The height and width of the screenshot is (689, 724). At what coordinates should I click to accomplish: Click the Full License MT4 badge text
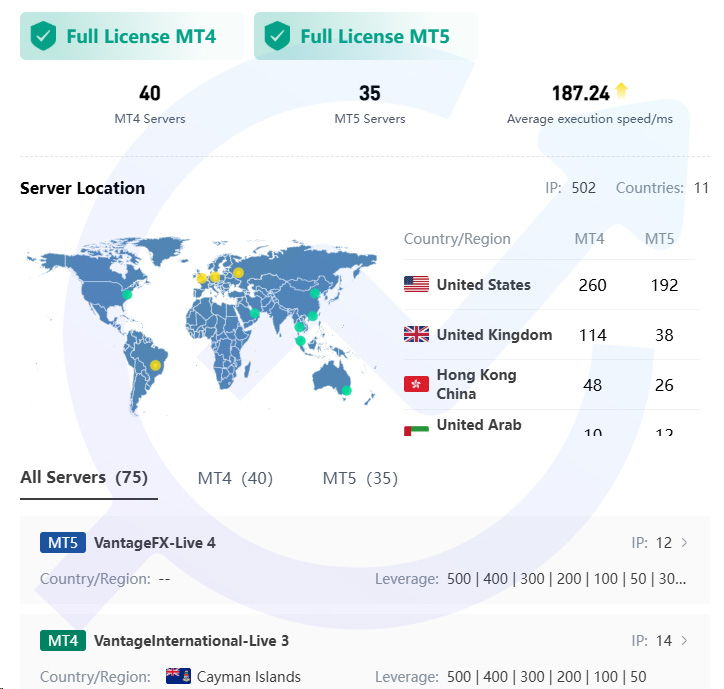[141, 36]
